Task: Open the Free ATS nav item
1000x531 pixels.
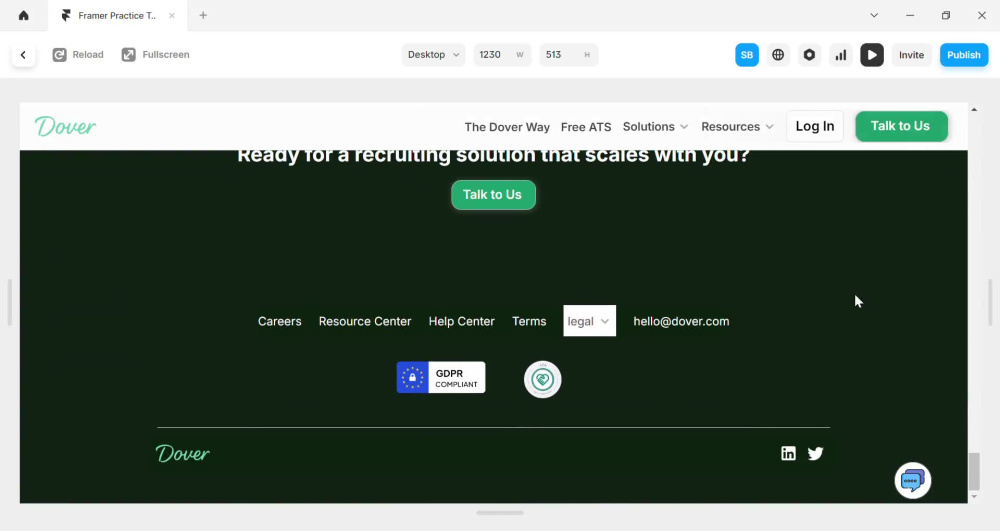Action: point(586,127)
